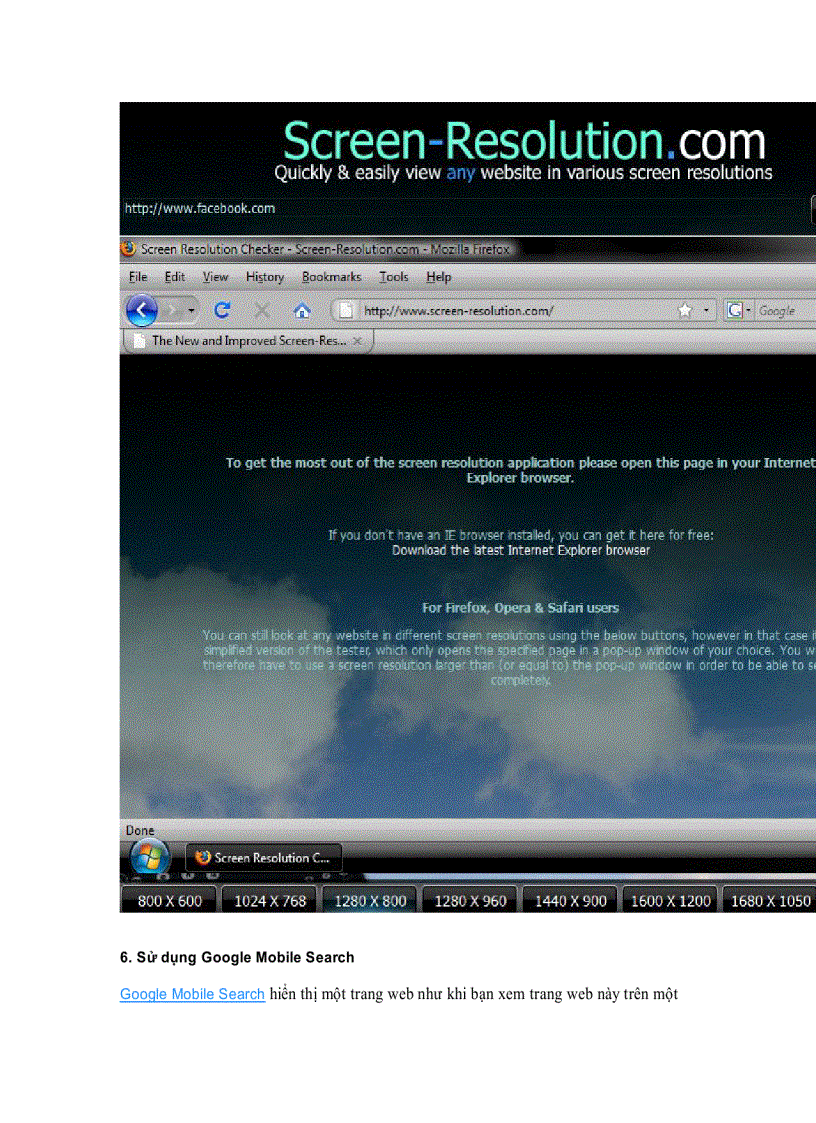This screenshot has height=1123, width=816.
Task: Bookmark the page with the star icon
Action: [x=684, y=310]
